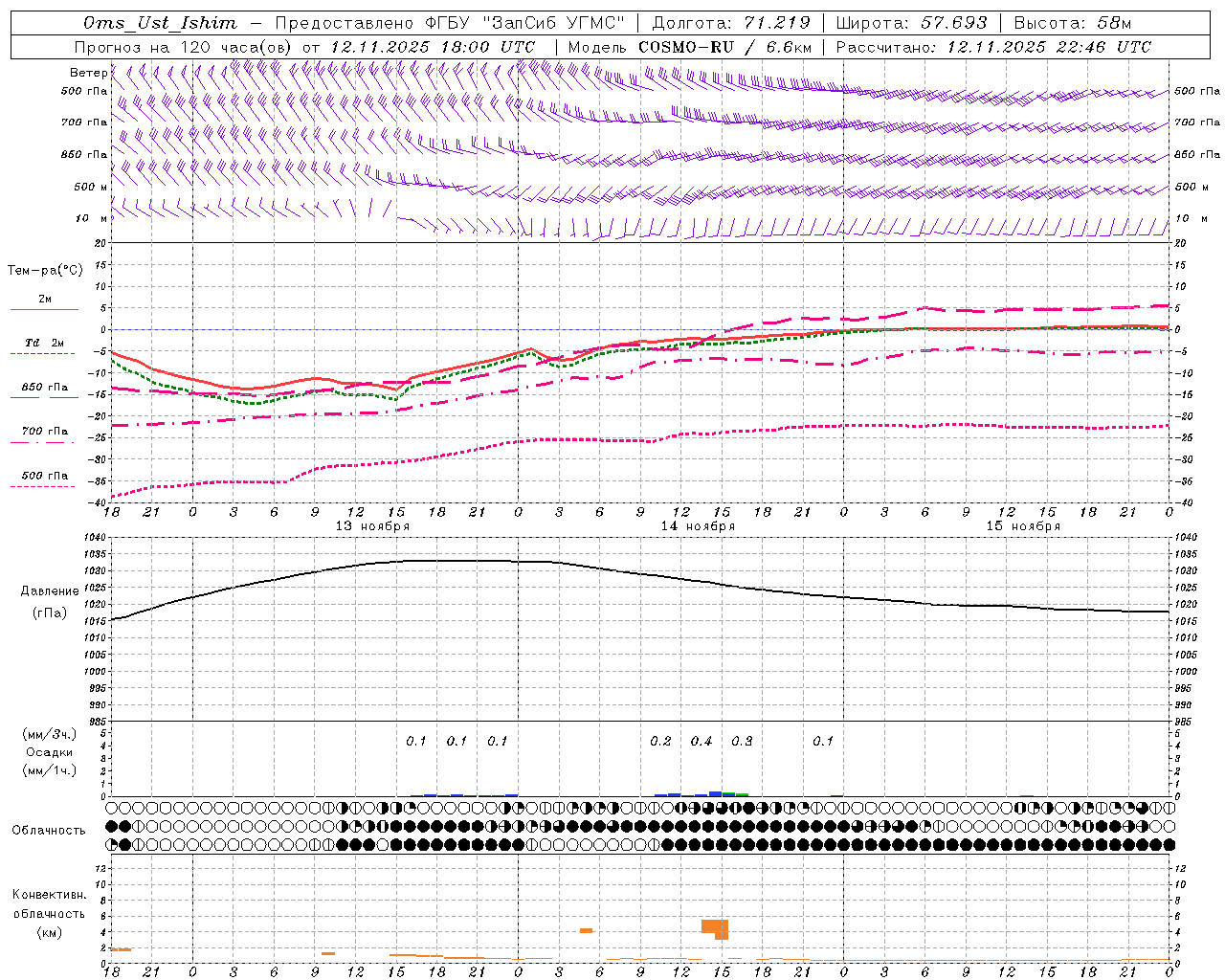
Task: Click the '(км)' unit under convective cloudiness
Action: 49,932
